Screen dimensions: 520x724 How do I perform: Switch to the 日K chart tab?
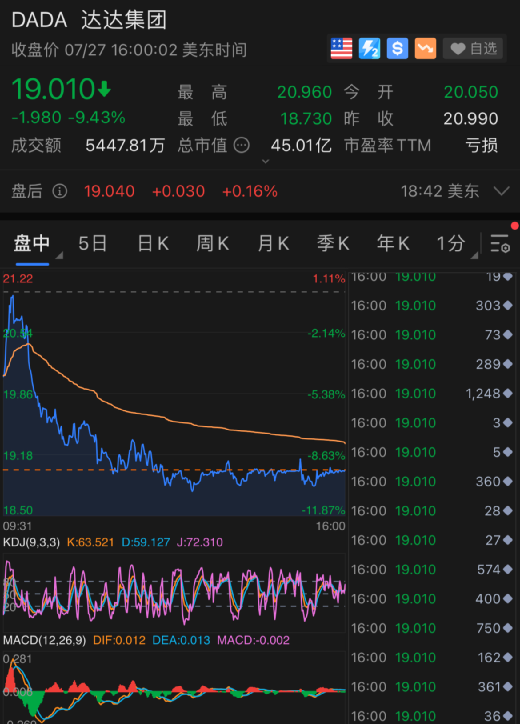point(153,243)
